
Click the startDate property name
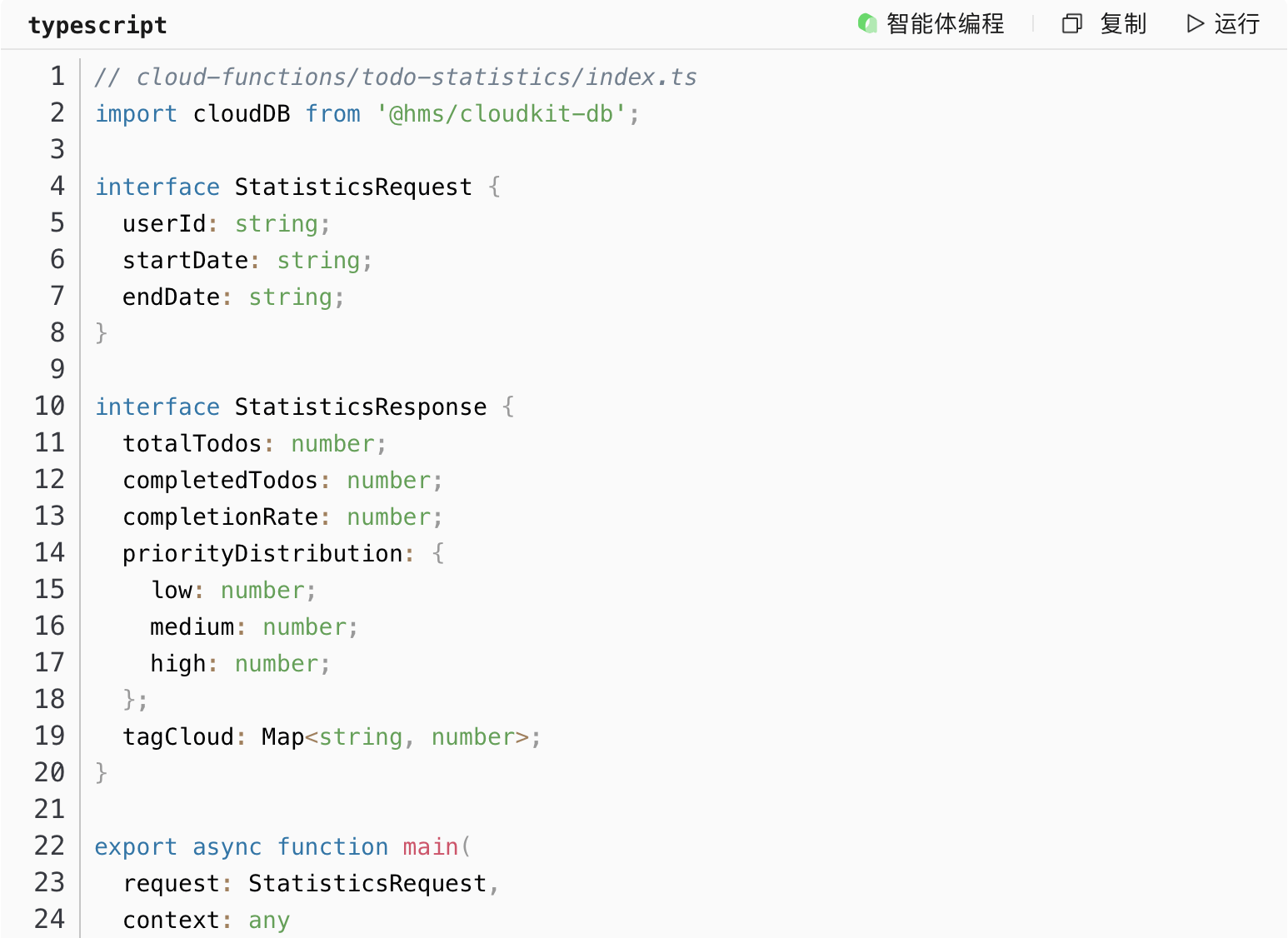pyautogui.click(x=185, y=261)
